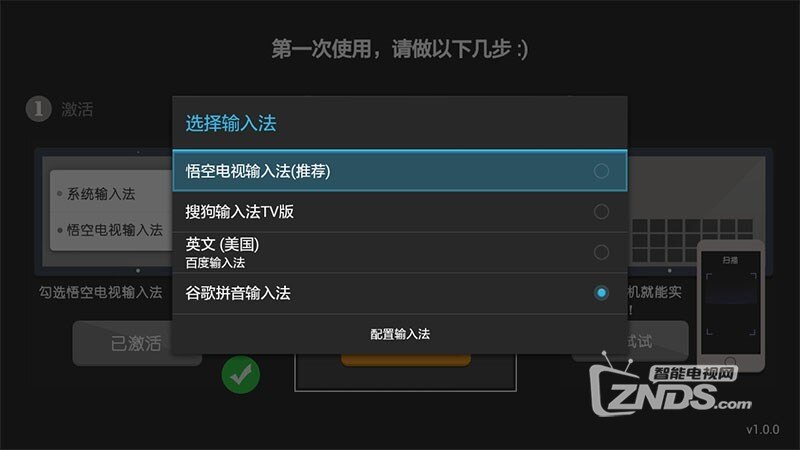Click the 配置输入法 button
Screen dimensions: 800x450
[400, 334]
